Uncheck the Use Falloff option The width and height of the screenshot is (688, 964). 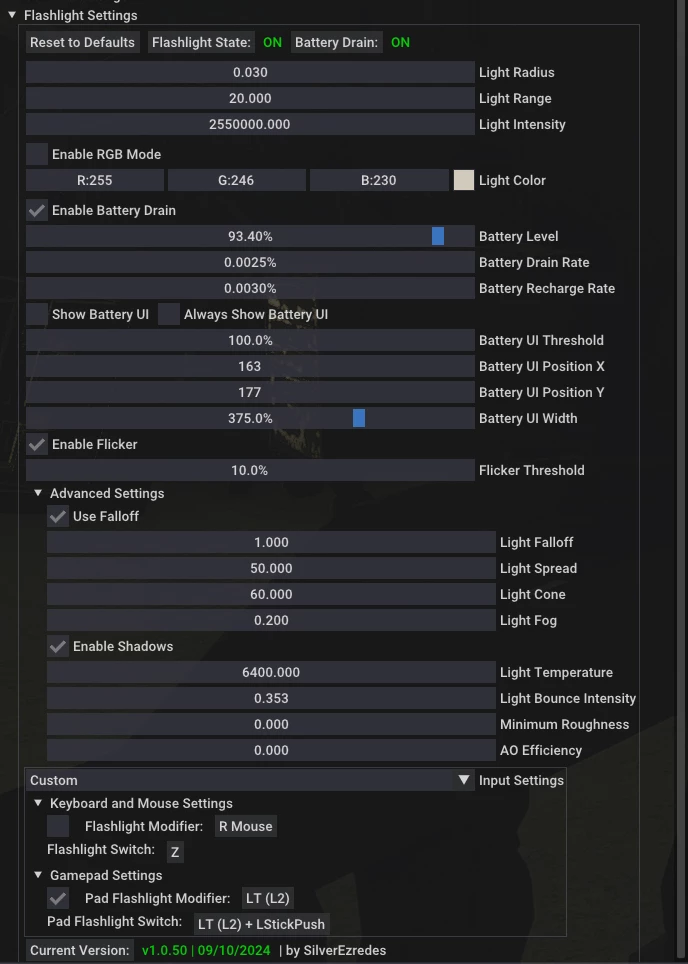tap(58, 516)
